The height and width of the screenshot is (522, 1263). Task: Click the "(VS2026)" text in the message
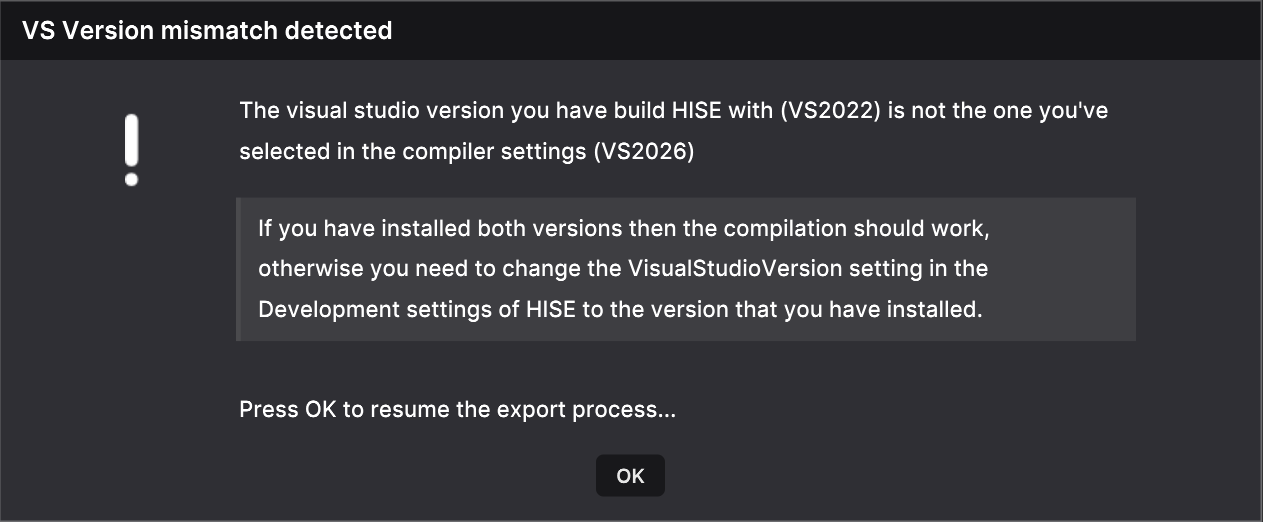pyautogui.click(x=644, y=154)
